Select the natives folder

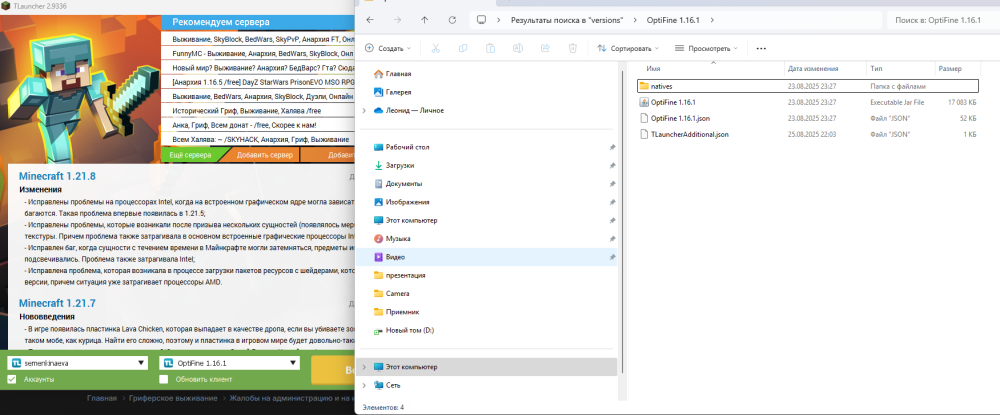coord(807,86)
